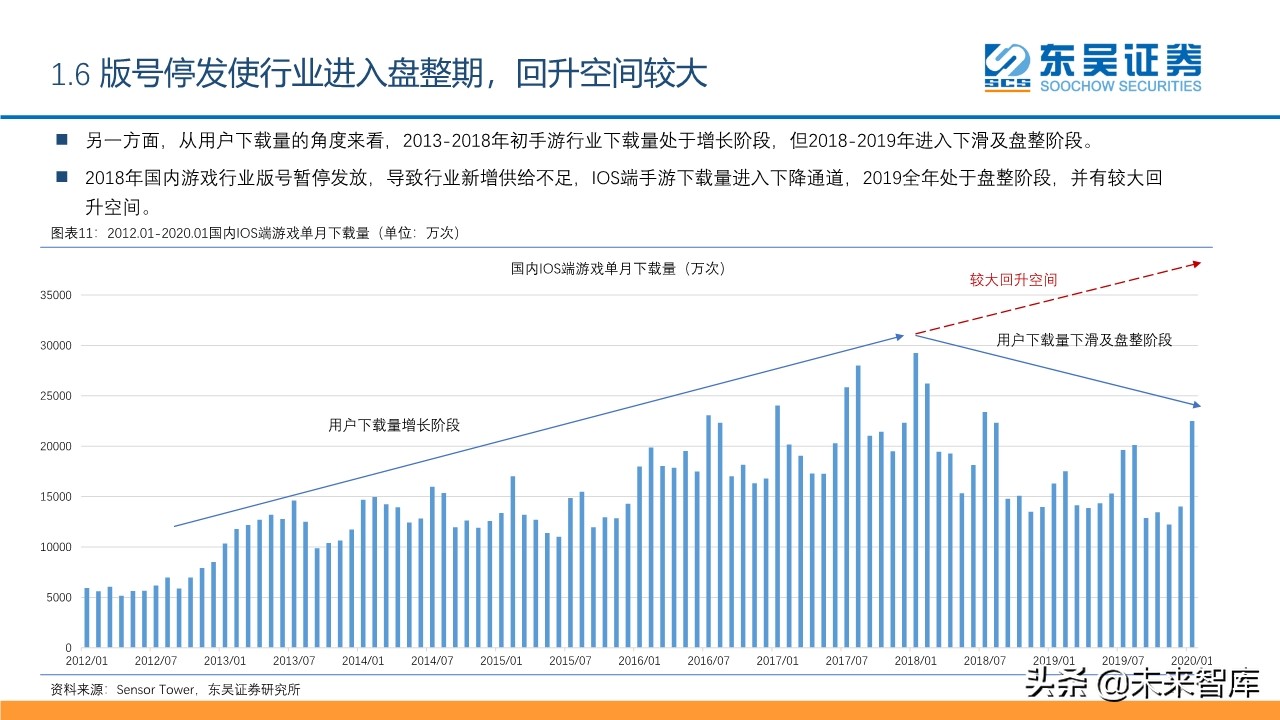The height and width of the screenshot is (720, 1280).
Task: Click the 2014/01 x-axis label
Action: 363,661
